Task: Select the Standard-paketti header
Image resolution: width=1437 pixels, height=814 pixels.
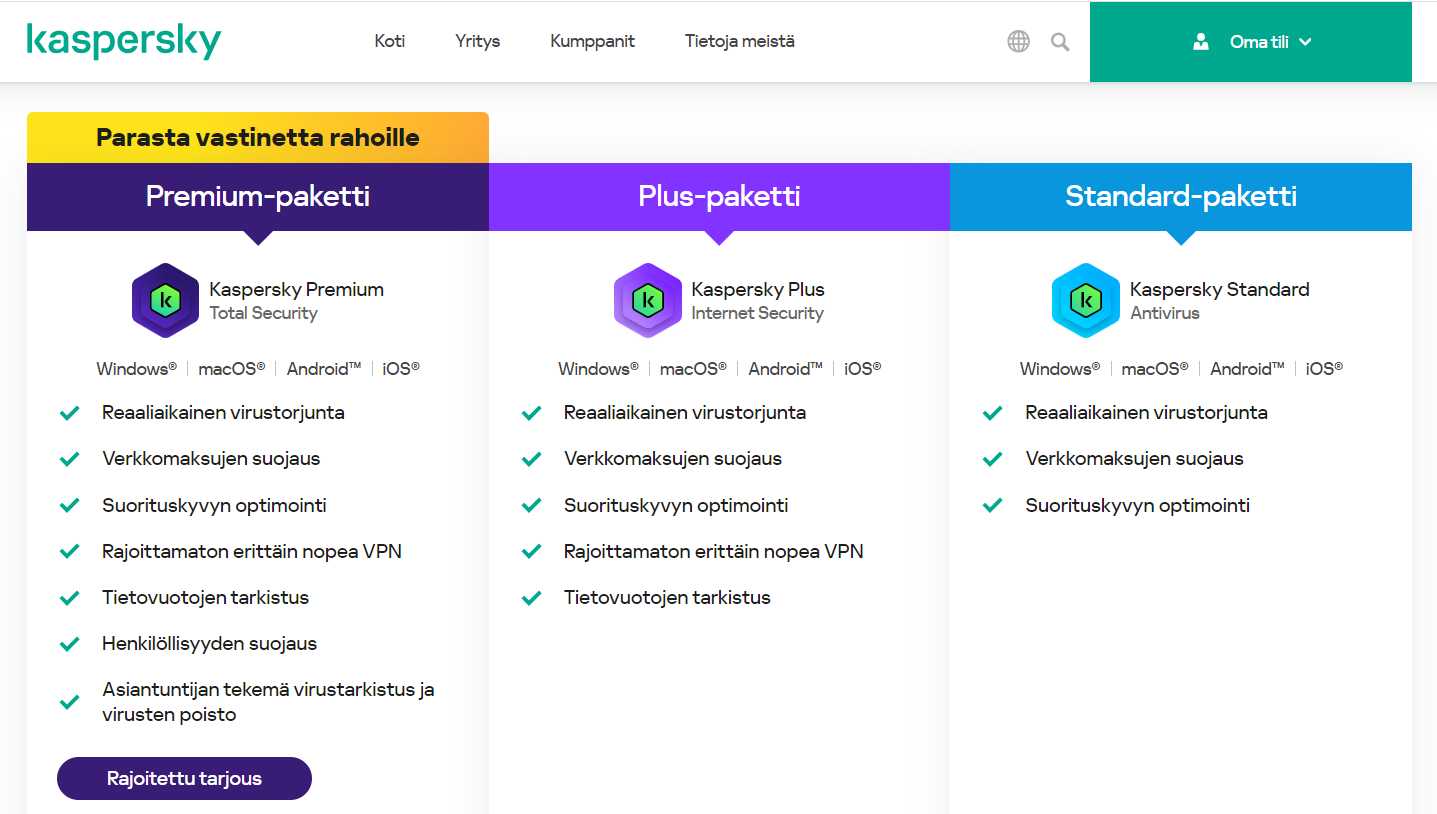Action: point(1181,196)
